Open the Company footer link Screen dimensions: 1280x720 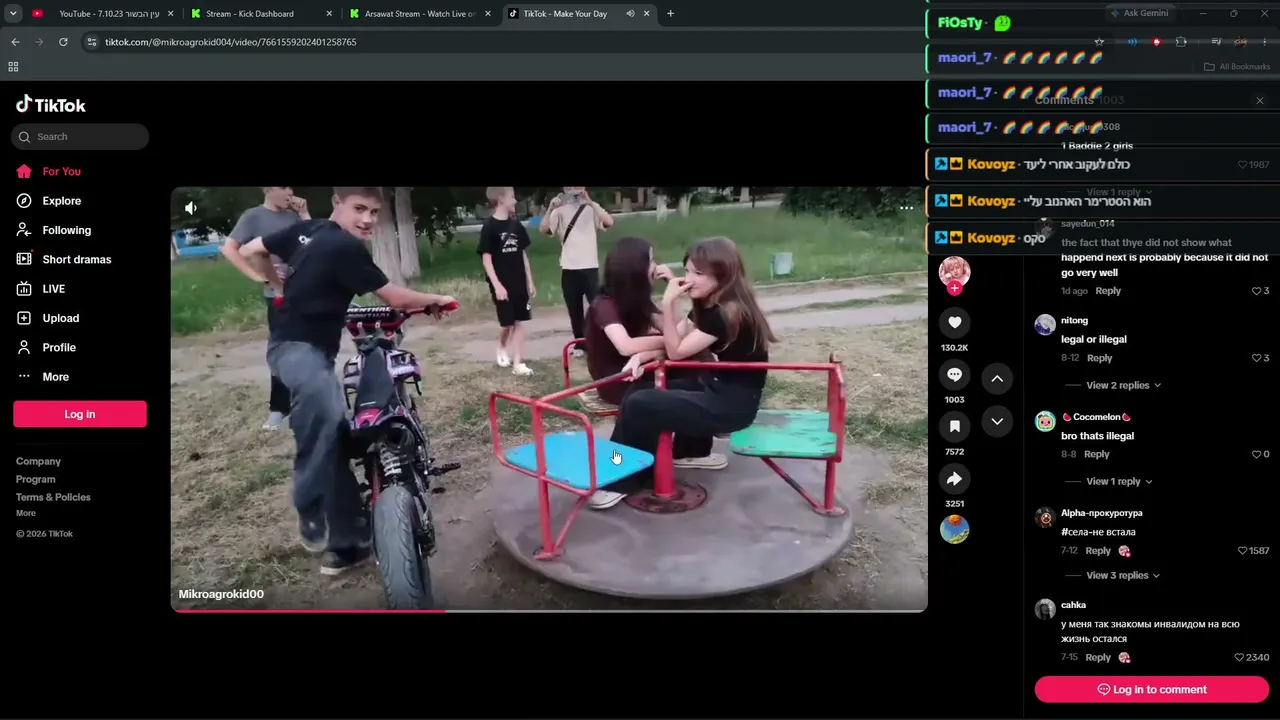coord(38,461)
